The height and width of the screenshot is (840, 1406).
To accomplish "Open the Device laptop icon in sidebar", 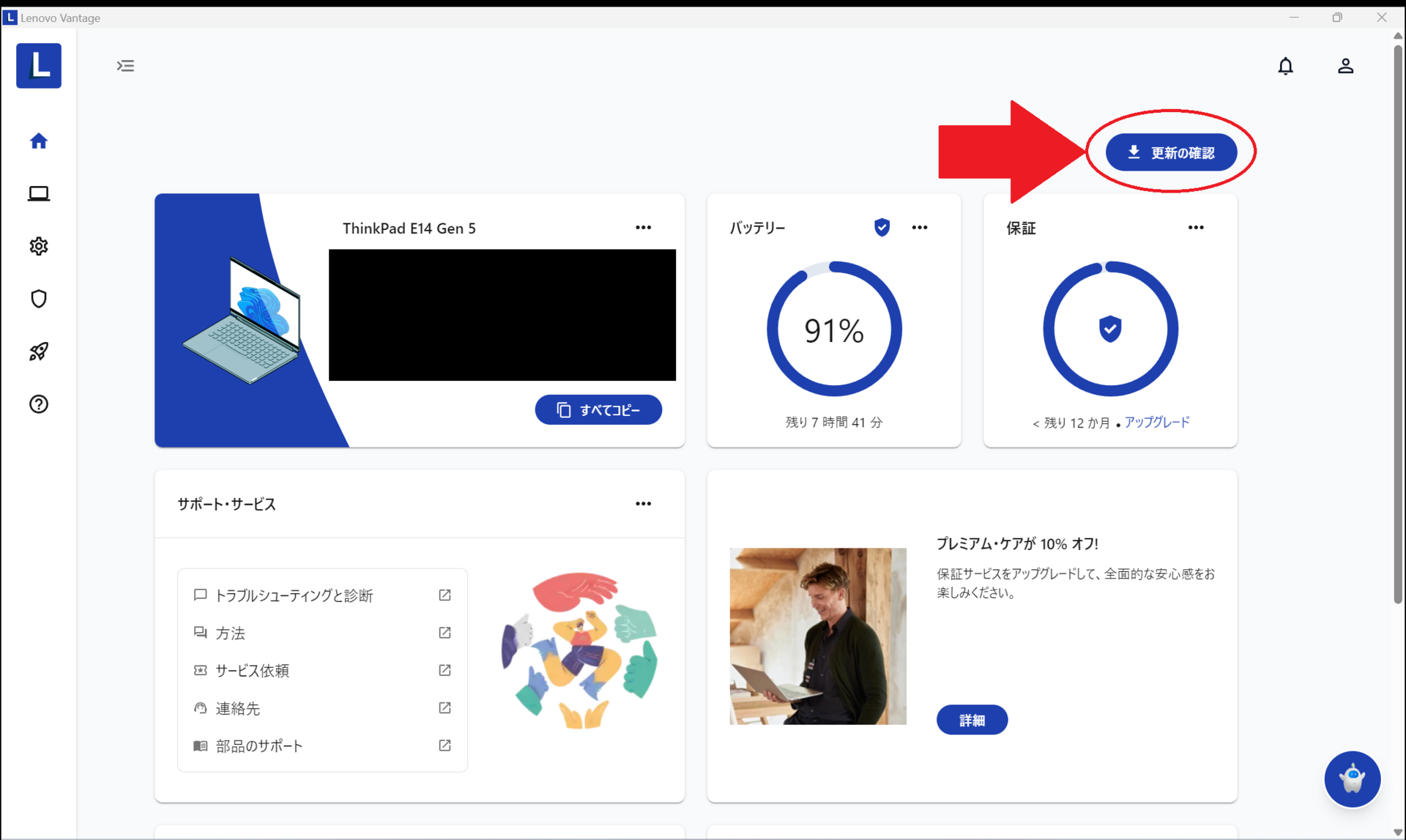I will (x=39, y=193).
